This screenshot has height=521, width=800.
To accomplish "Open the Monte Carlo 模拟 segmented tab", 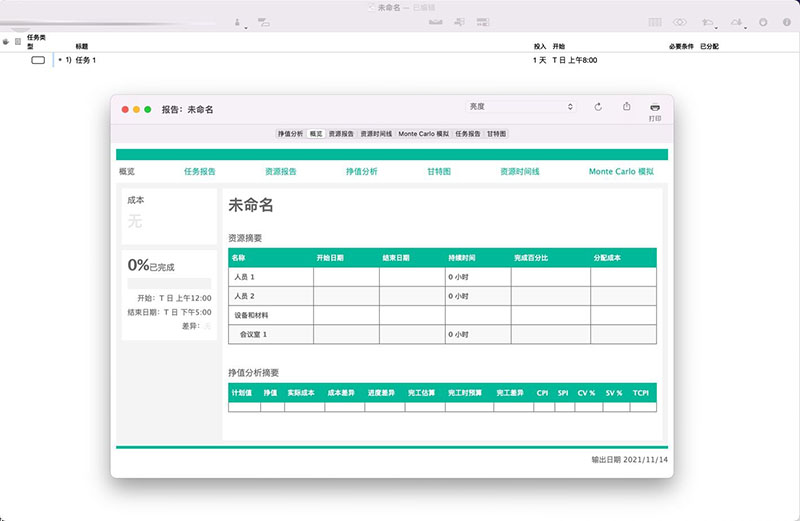I will coord(423,134).
